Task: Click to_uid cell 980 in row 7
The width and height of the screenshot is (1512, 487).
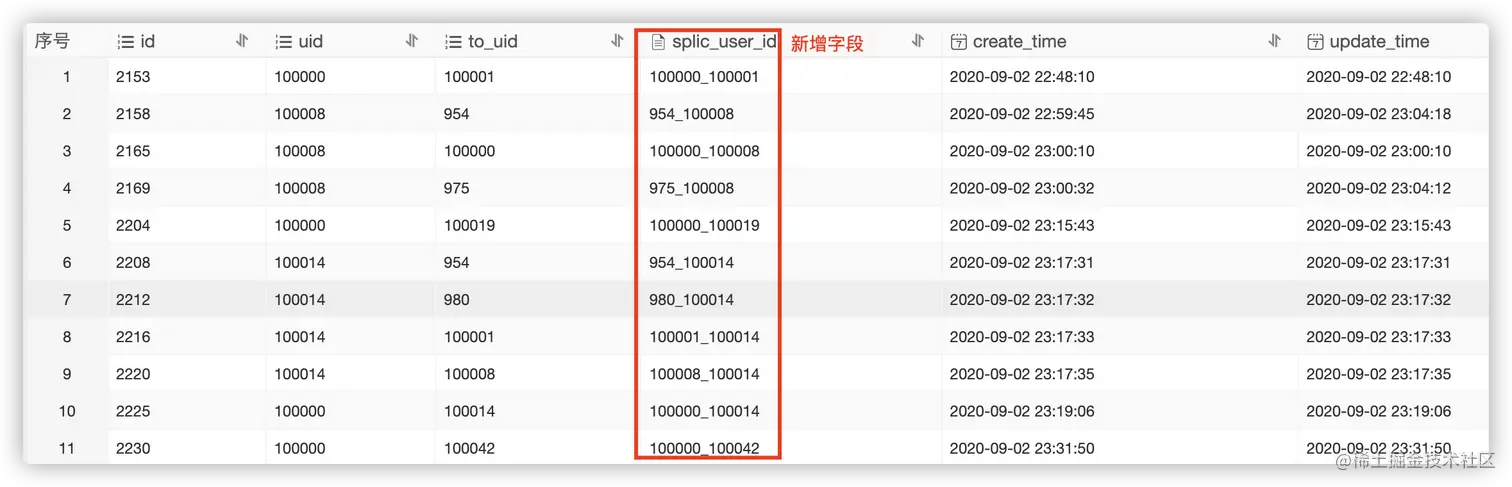Action: point(456,299)
